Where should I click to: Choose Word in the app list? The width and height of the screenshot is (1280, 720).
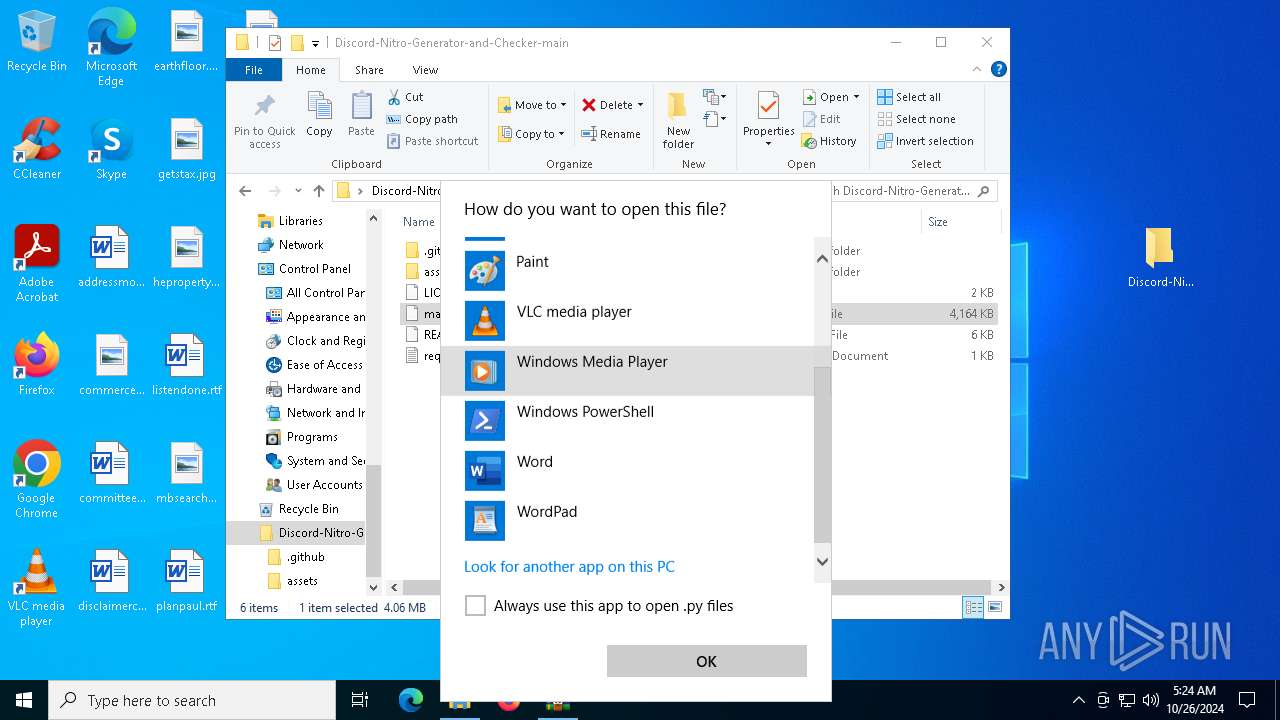click(x=627, y=471)
